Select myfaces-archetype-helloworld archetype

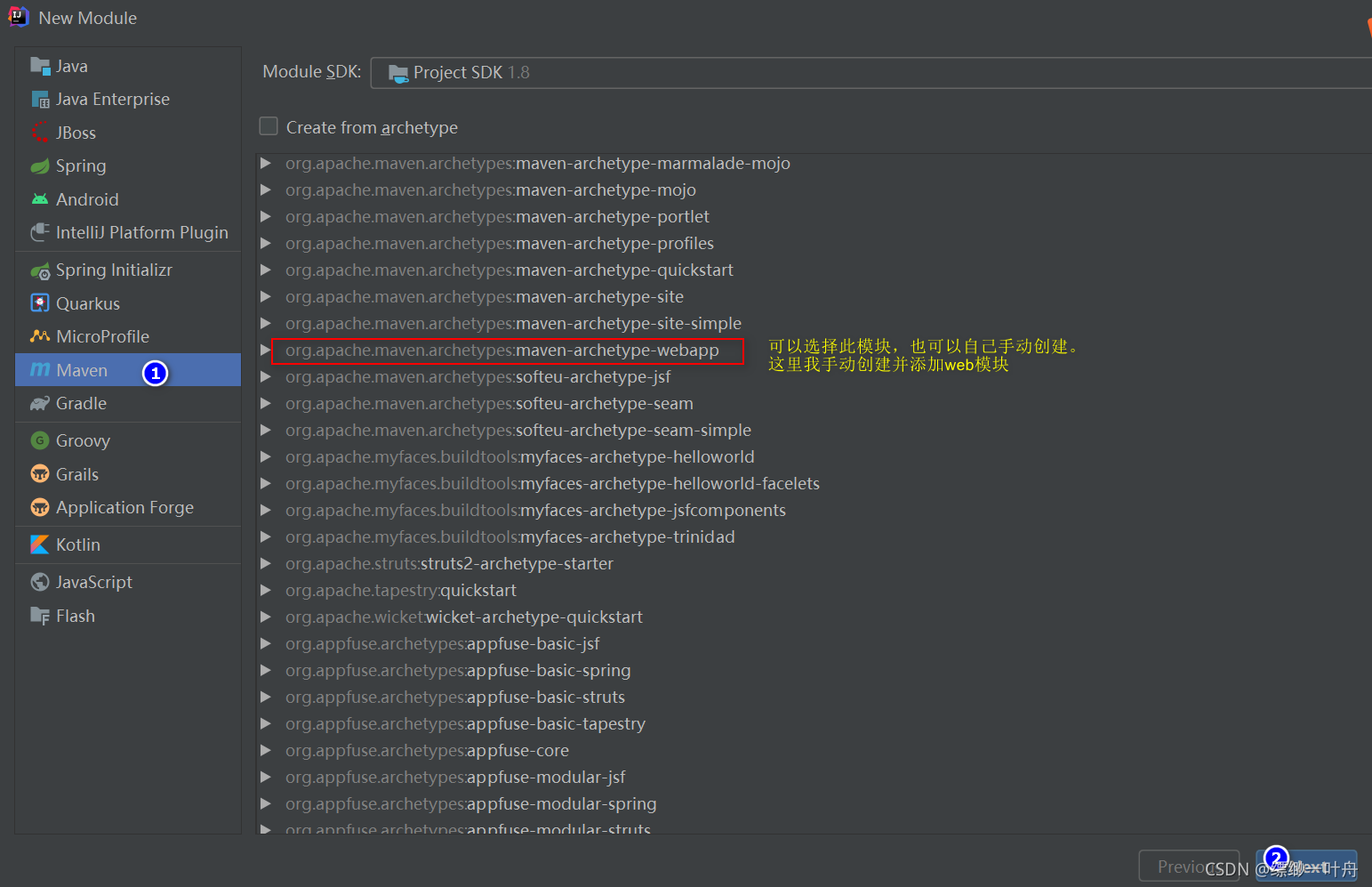pos(519,456)
